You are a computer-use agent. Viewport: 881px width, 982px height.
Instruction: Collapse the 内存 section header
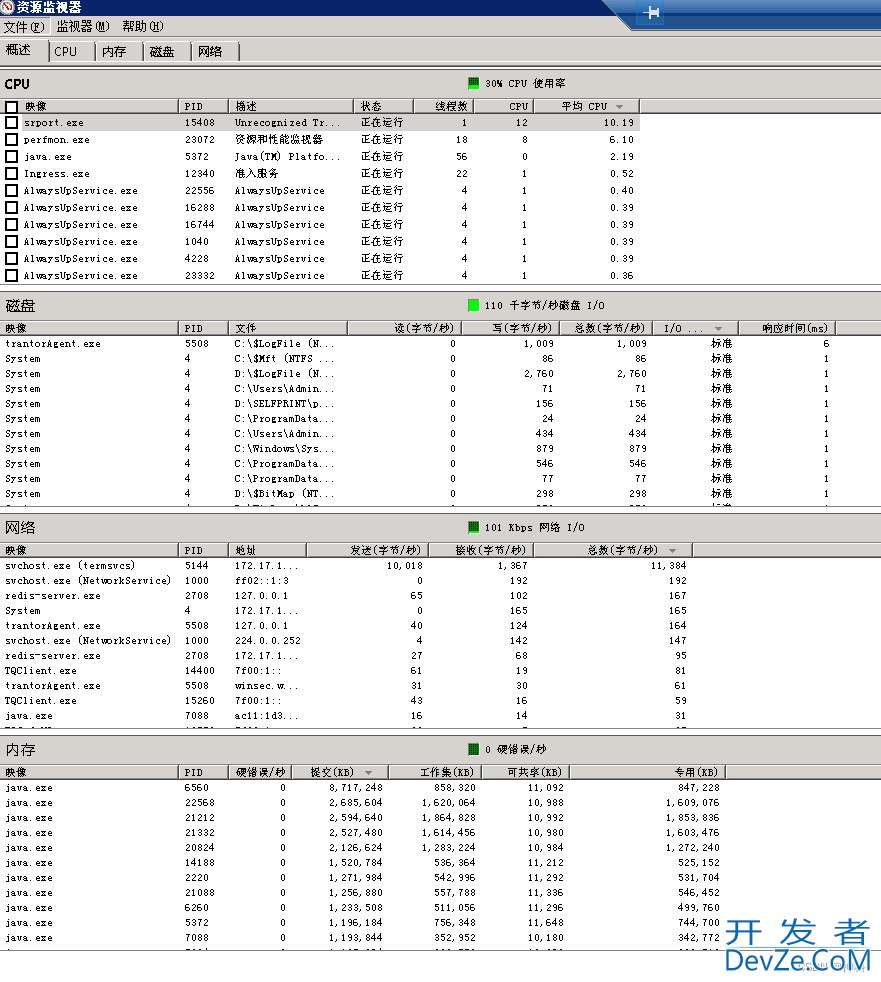(x=440, y=750)
